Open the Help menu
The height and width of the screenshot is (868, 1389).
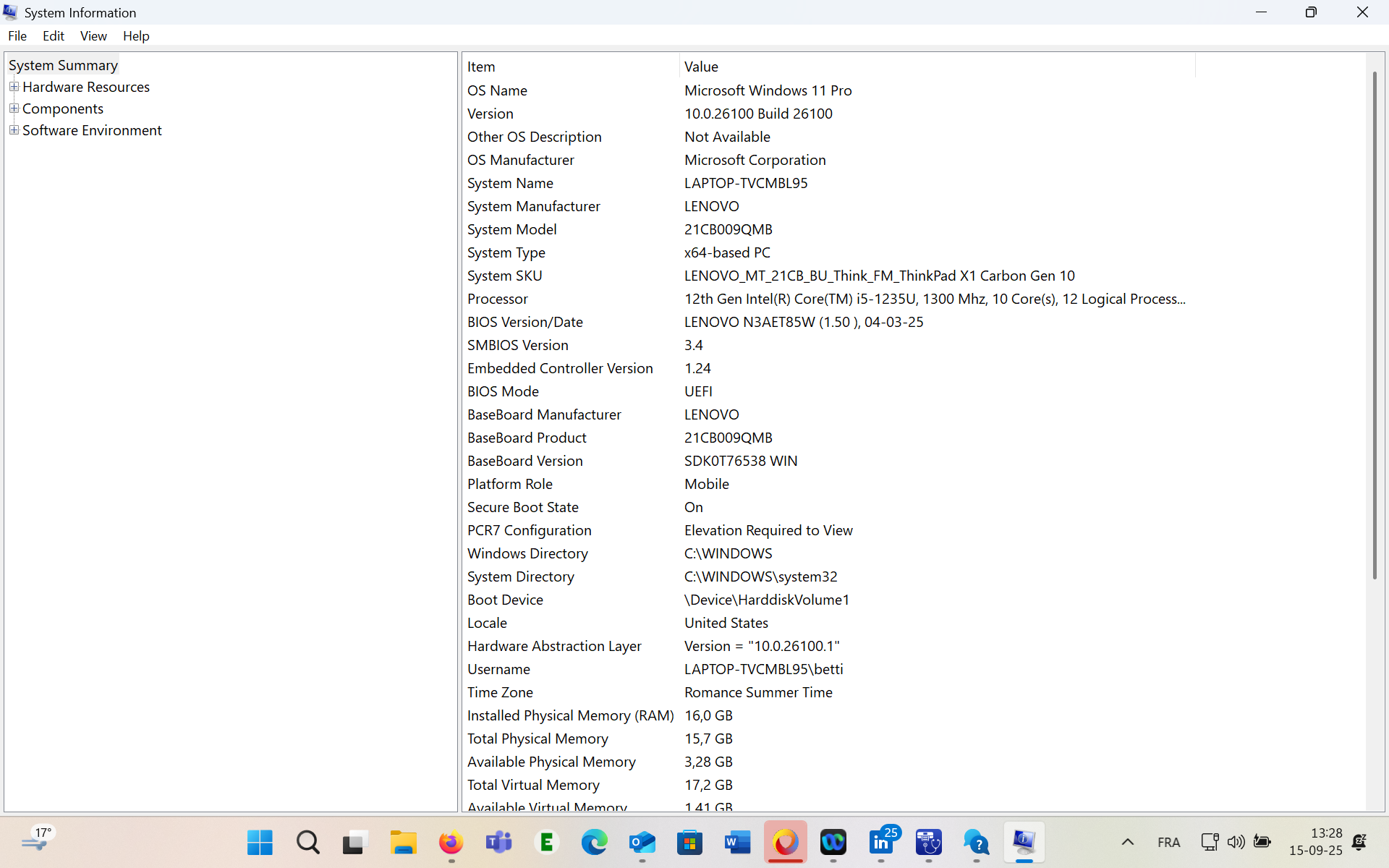point(136,35)
